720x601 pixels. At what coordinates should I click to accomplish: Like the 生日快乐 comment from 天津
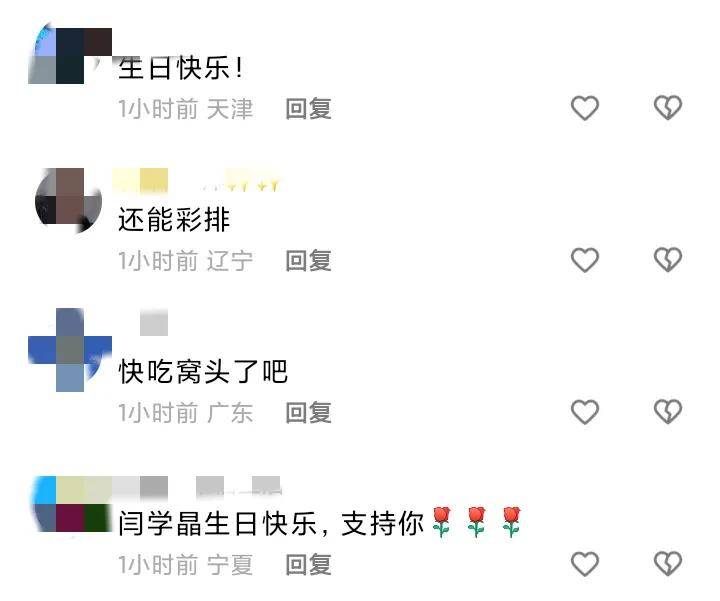coord(585,108)
